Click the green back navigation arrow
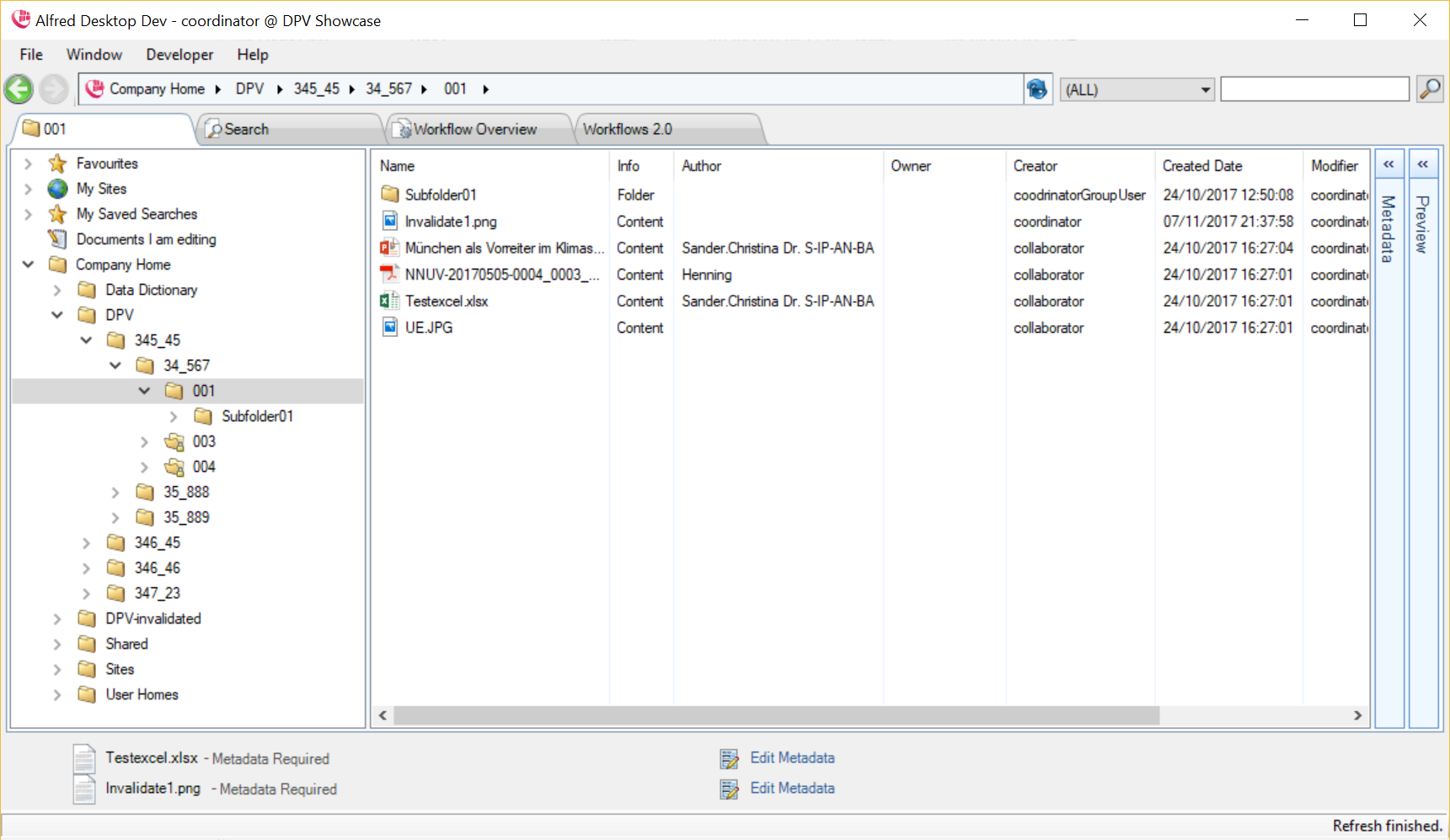Viewport: 1450px width, 840px height. tap(19, 89)
